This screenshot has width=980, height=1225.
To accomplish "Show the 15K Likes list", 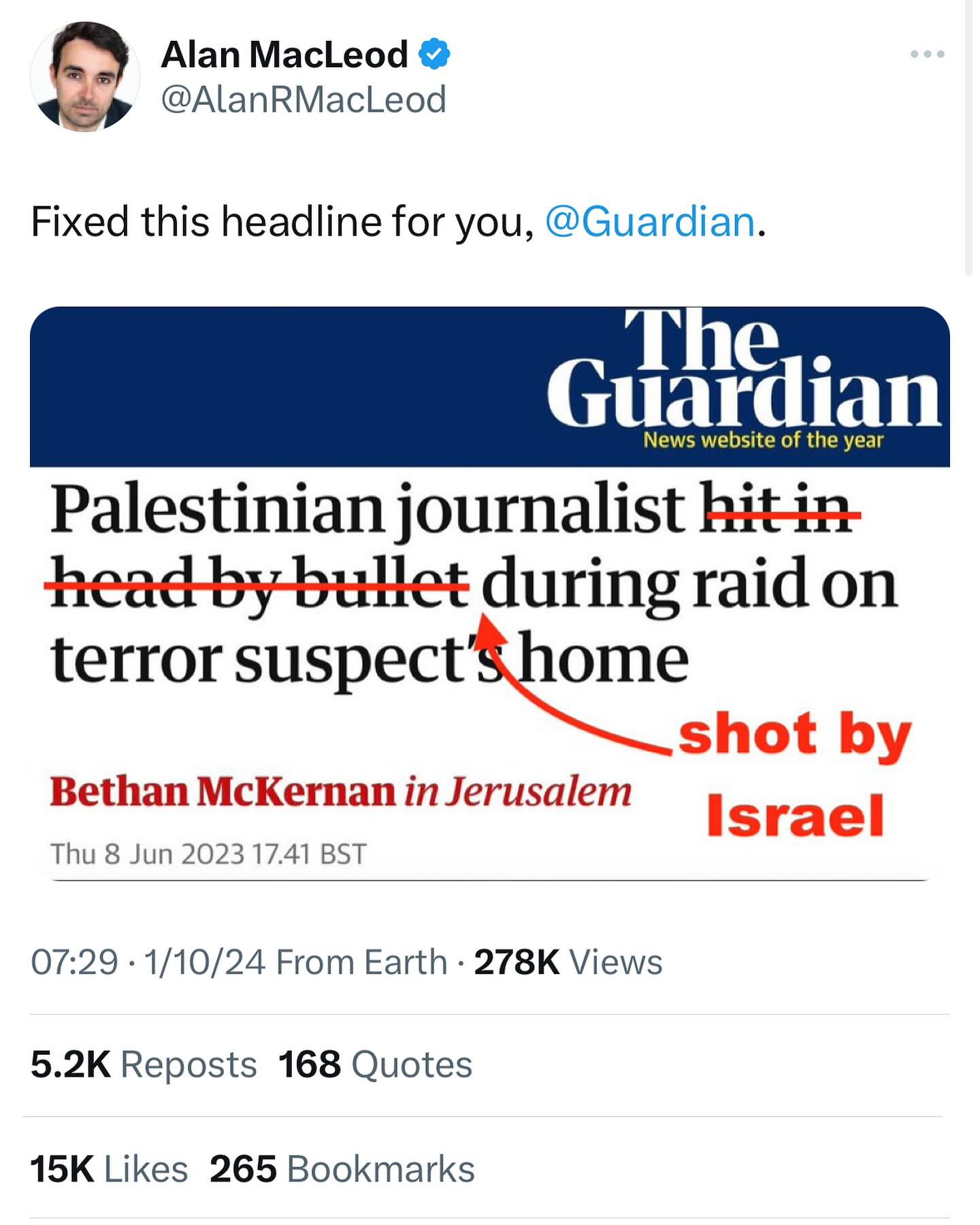I will point(109,1169).
